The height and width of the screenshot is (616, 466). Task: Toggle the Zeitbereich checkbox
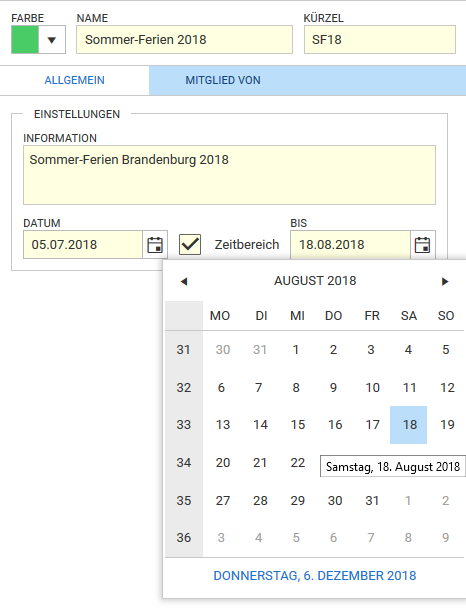(190, 245)
